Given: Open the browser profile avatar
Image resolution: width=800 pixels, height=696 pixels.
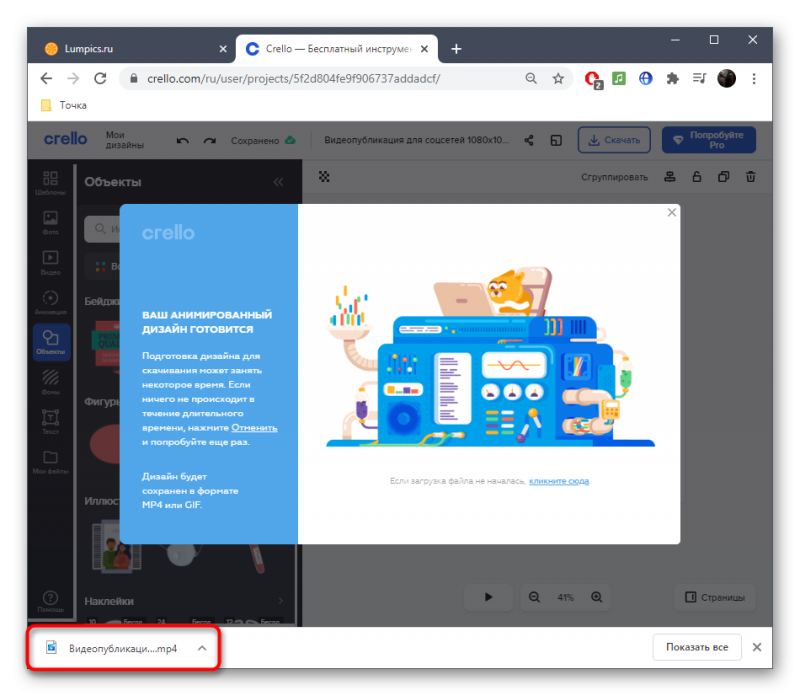Looking at the screenshot, I should click(727, 78).
